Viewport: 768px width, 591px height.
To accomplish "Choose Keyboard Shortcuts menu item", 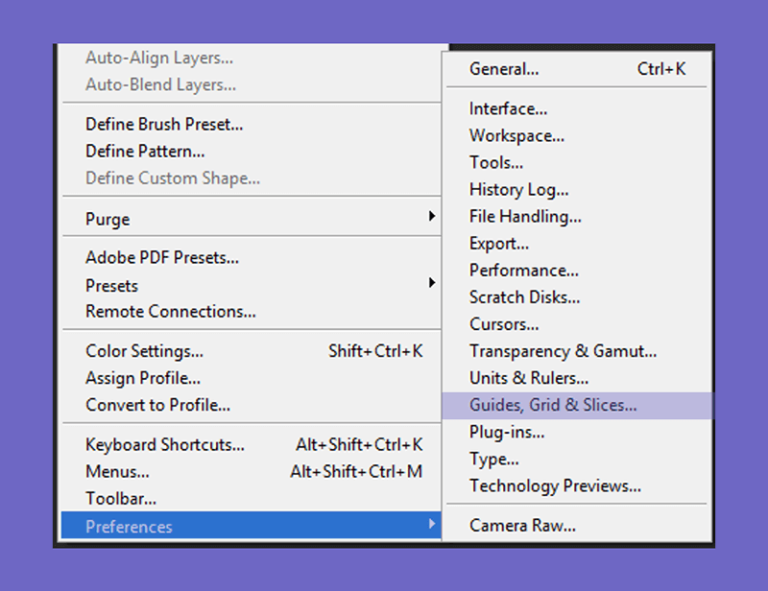I will [251, 445].
